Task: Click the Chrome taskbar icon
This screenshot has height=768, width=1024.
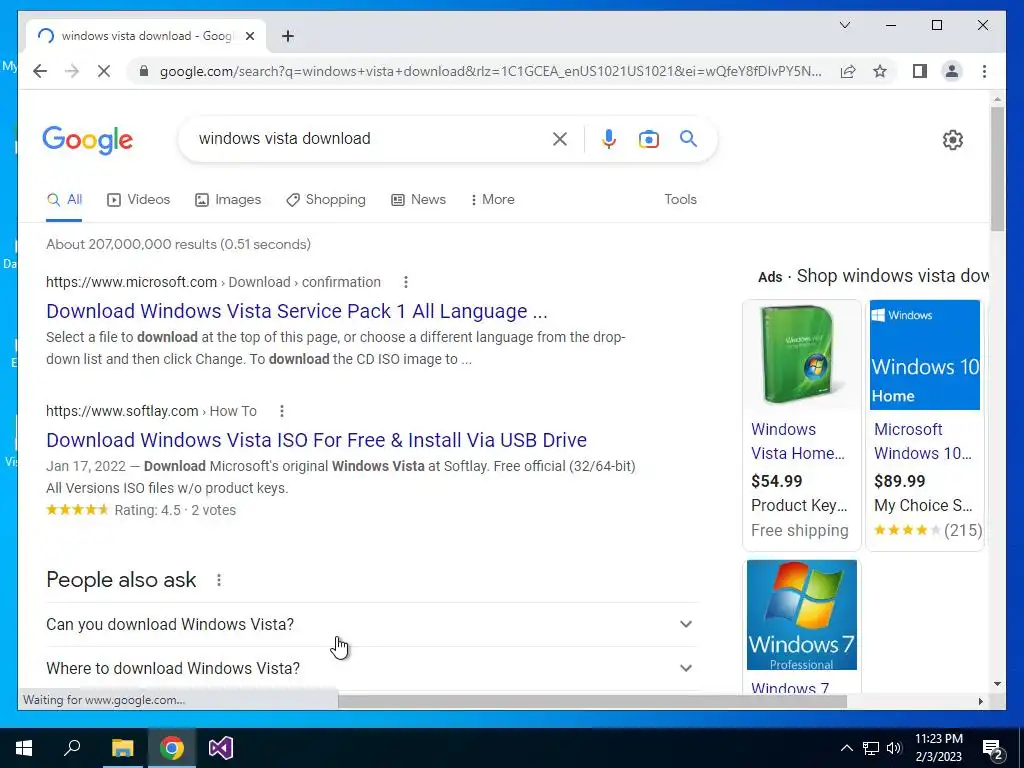Action: (172, 748)
